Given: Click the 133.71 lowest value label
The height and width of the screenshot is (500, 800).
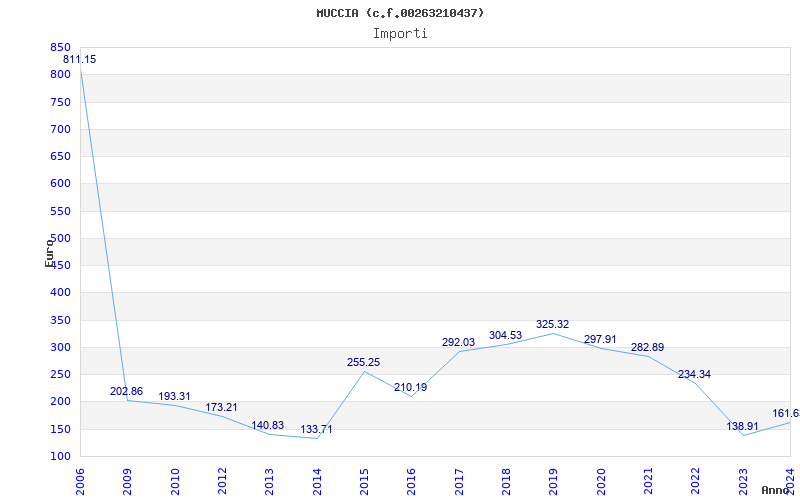Looking at the screenshot, I should (316, 429).
